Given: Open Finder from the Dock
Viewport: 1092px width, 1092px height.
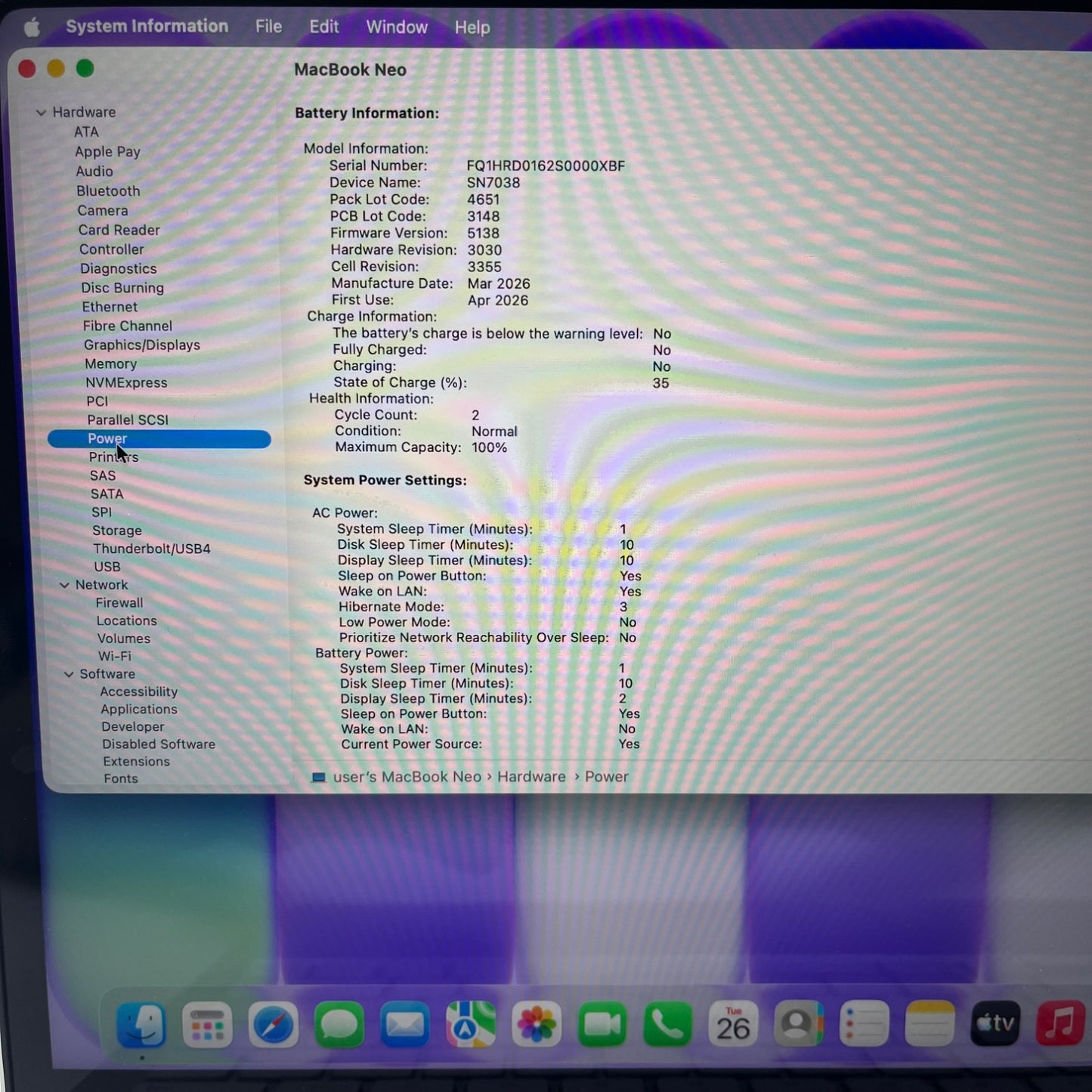Looking at the screenshot, I should pyautogui.click(x=141, y=1025).
